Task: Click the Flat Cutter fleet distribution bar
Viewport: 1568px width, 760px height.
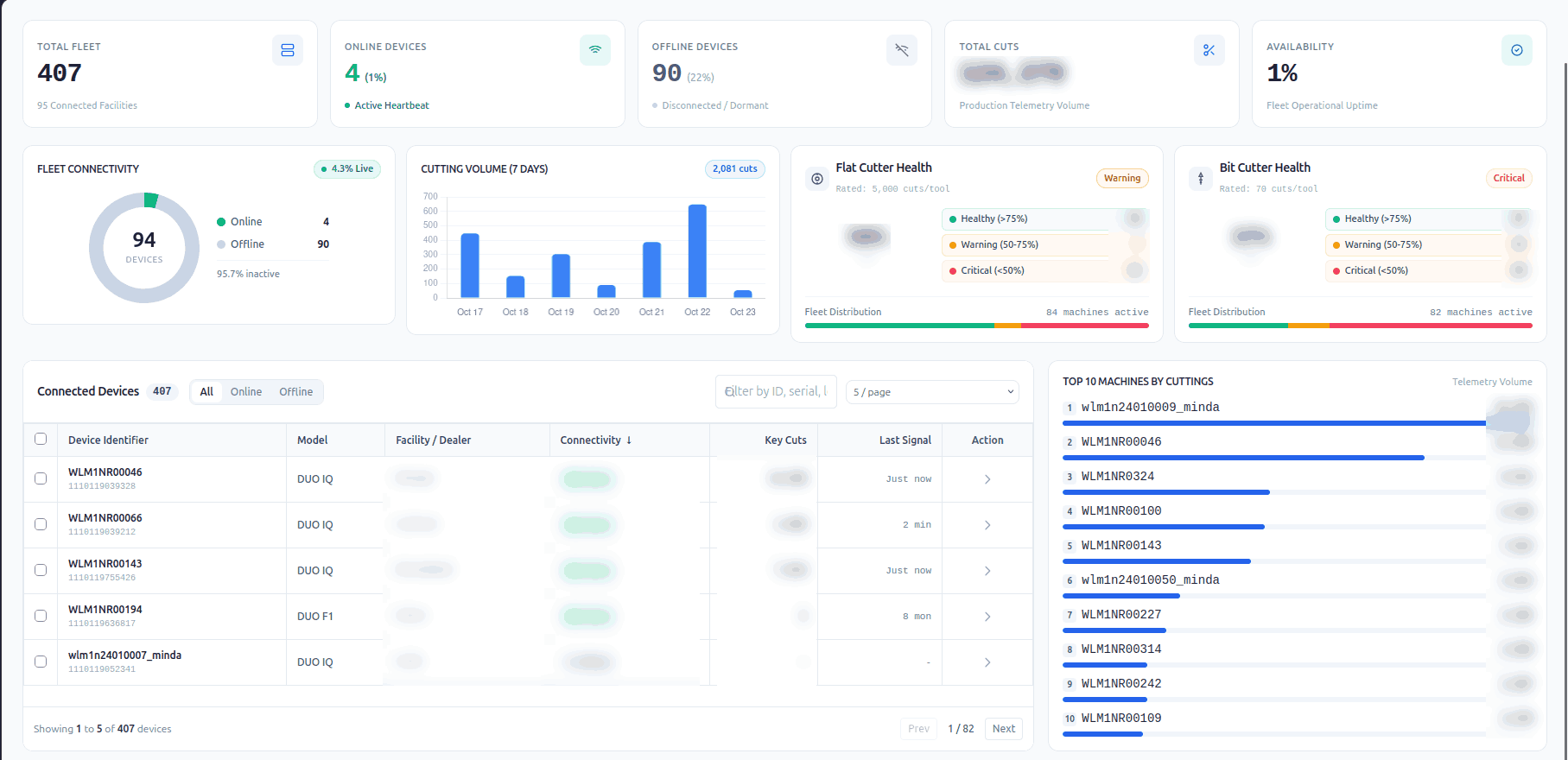Action: [x=977, y=326]
